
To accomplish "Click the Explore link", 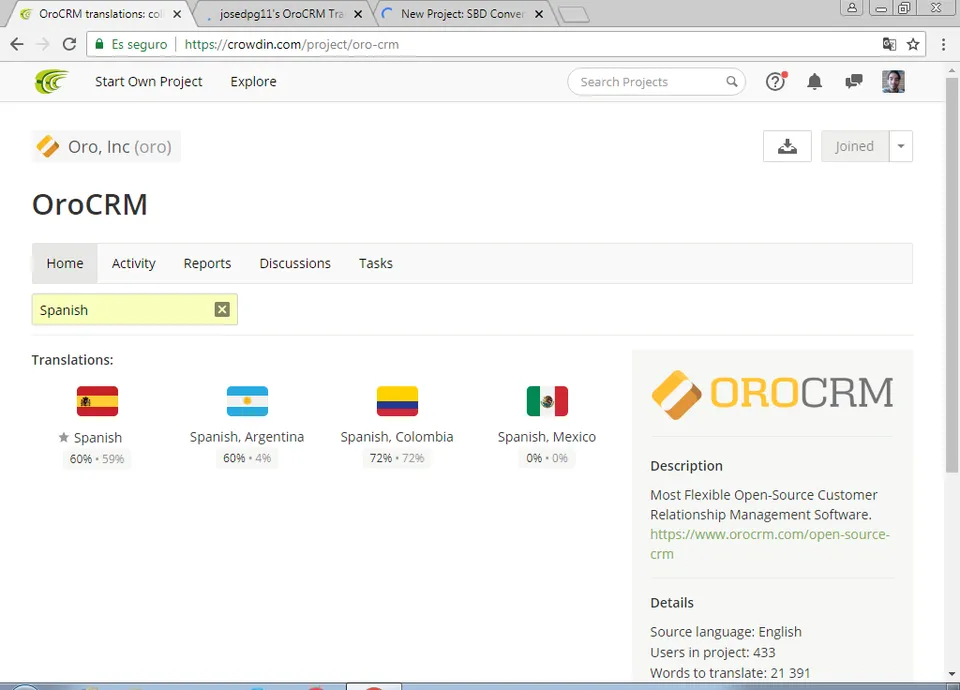I will point(253,81).
